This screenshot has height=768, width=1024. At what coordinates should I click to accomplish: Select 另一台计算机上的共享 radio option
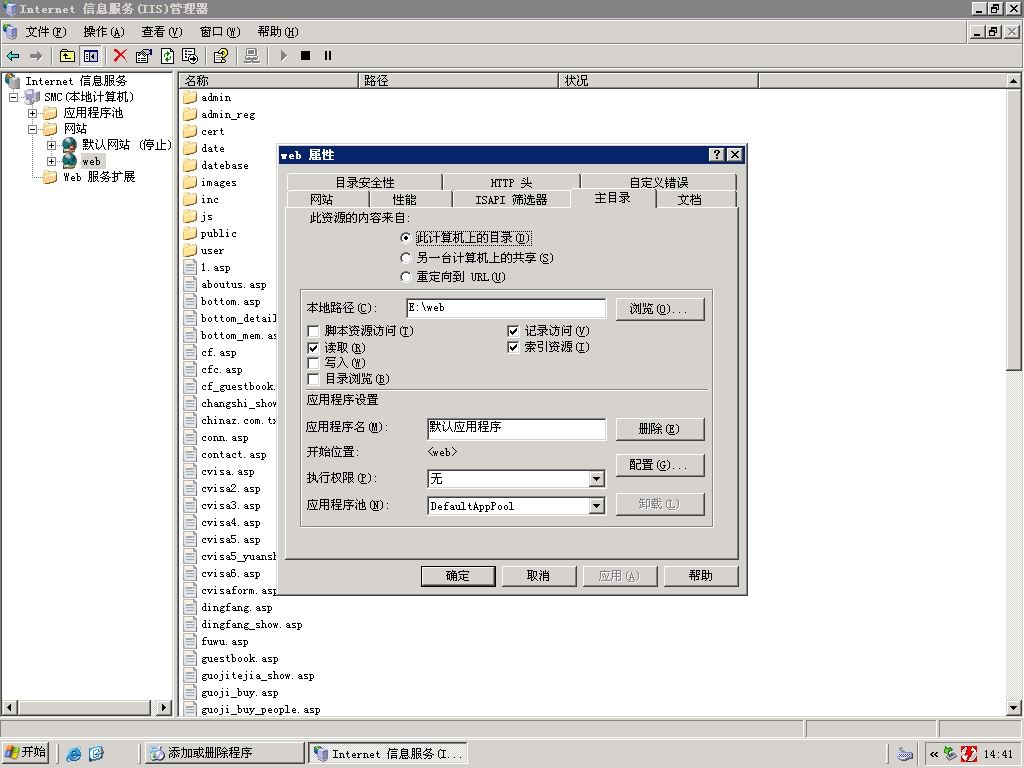(406, 257)
